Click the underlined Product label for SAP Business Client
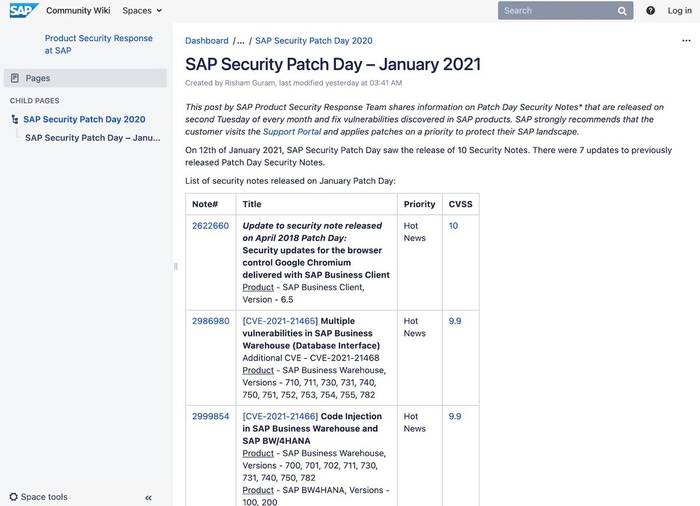The width and height of the screenshot is (700, 506). (258, 287)
